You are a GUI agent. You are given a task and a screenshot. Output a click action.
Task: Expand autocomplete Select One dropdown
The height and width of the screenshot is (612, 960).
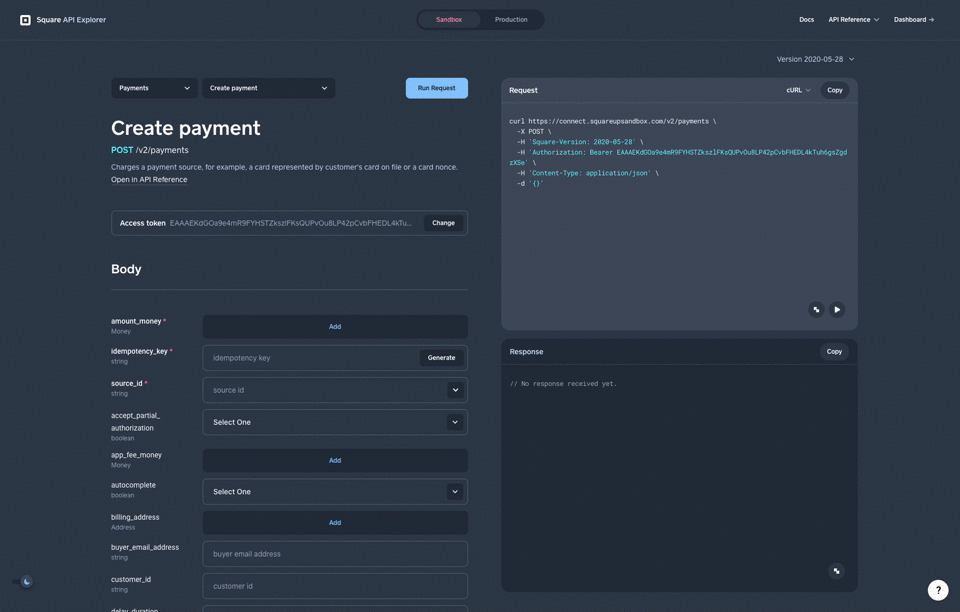(335, 491)
